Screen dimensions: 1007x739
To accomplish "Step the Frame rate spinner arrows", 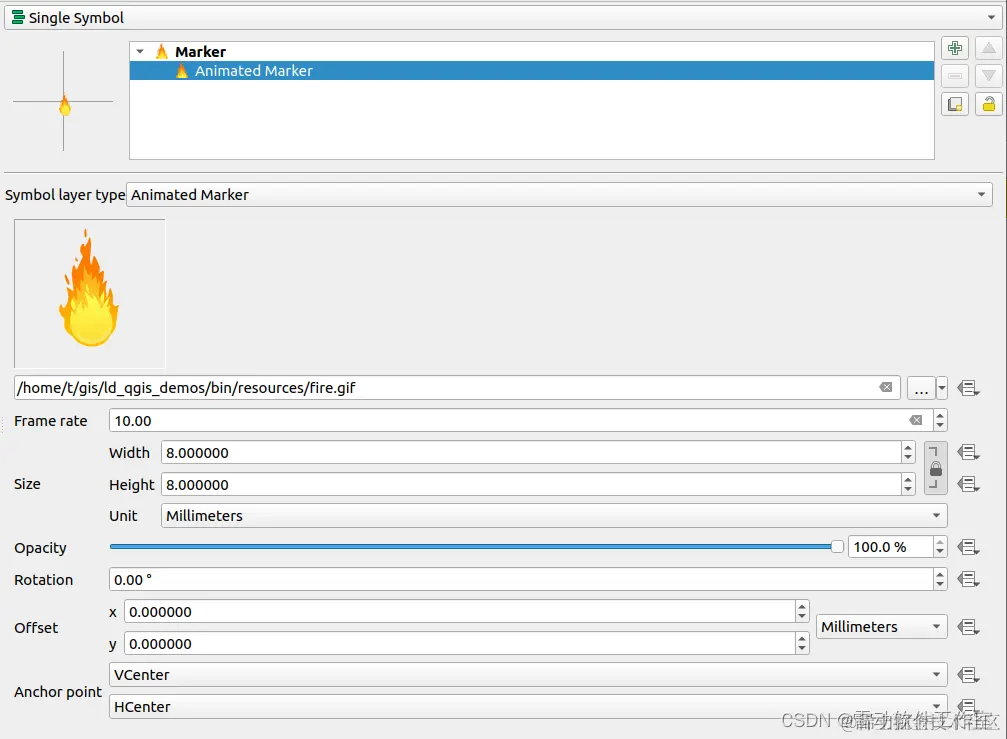I will (x=940, y=421).
